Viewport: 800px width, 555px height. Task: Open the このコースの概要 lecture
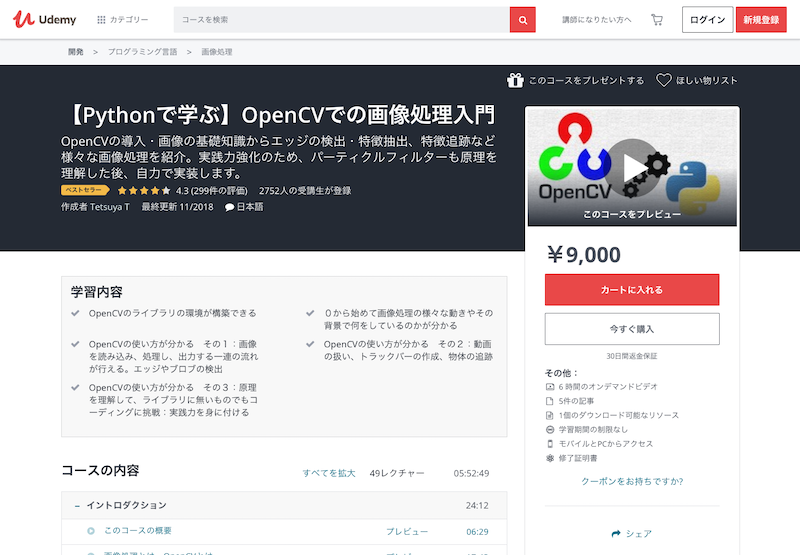(x=138, y=531)
